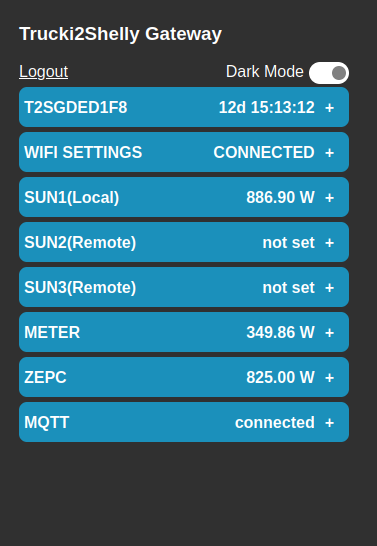Viewport: 377px width, 546px height.
Task: Expand the T2SGDED1F8 device row plus icon
Action: pyautogui.click(x=329, y=108)
